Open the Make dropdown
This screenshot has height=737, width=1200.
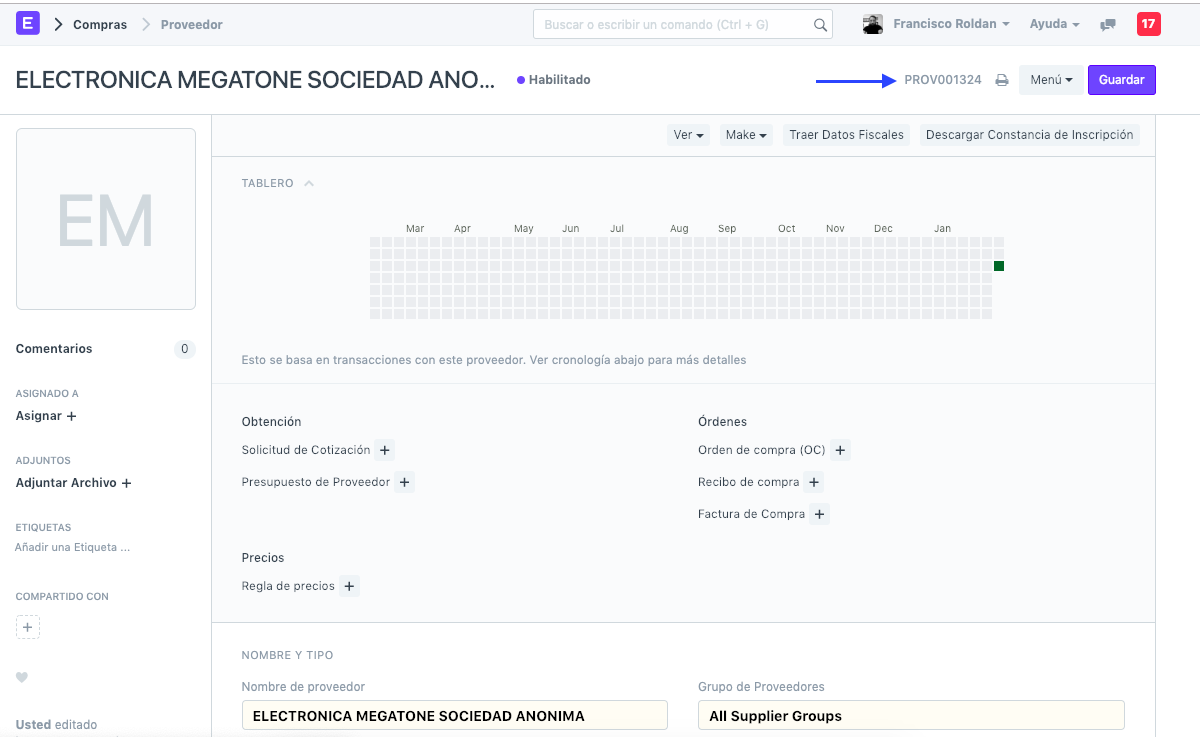pyautogui.click(x=746, y=135)
